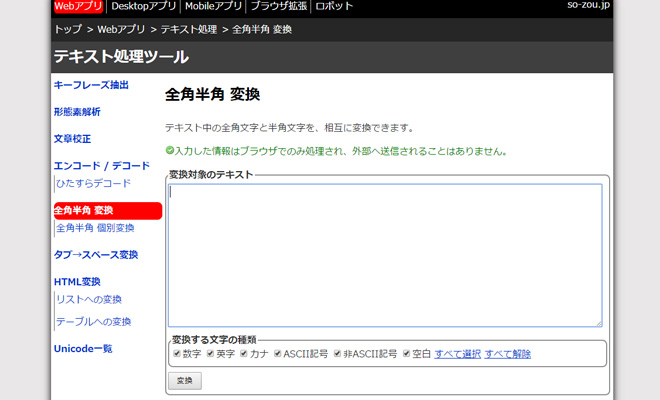This screenshot has width=660, height=400.
Task: Click the トップ breadcrumb link
Action: (x=67, y=30)
